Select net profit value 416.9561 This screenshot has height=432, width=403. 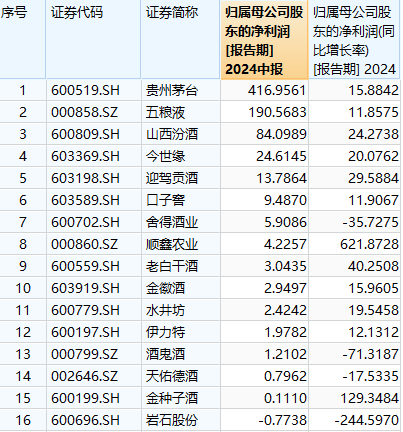point(277,90)
